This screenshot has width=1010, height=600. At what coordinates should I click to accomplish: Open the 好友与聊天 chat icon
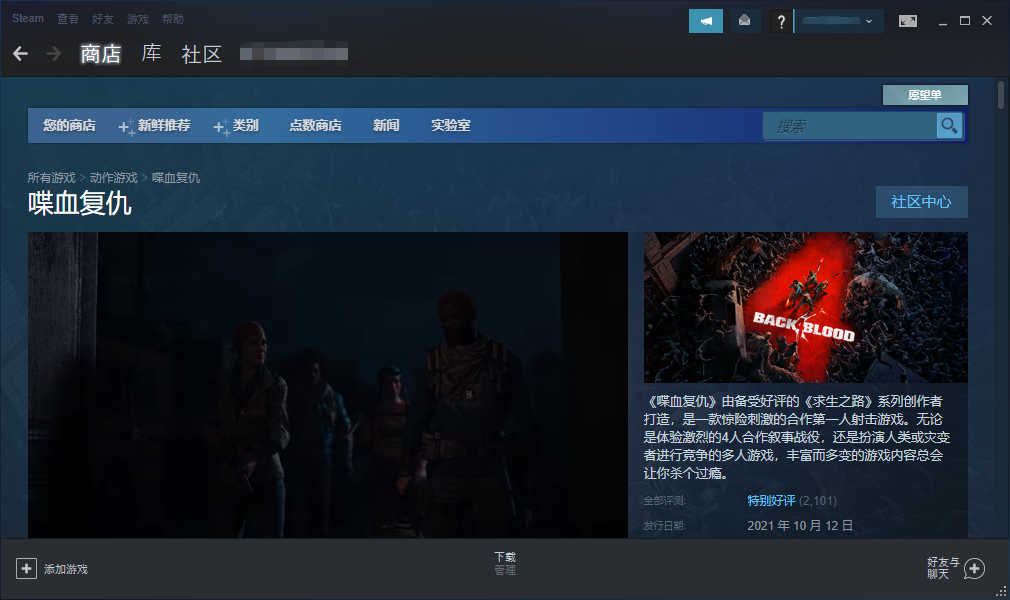coord(974,568)
